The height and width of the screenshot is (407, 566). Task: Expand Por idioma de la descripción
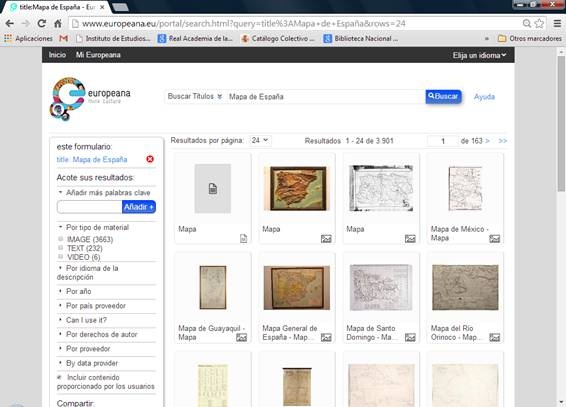(x=88, y=272)
